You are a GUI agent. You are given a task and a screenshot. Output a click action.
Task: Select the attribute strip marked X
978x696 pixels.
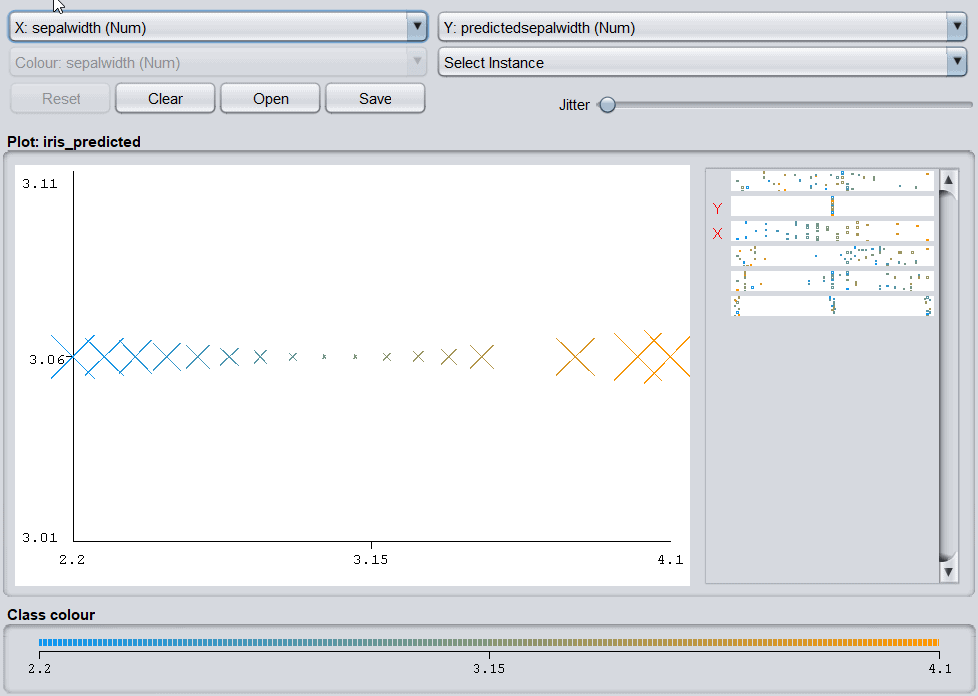point(832,231)
